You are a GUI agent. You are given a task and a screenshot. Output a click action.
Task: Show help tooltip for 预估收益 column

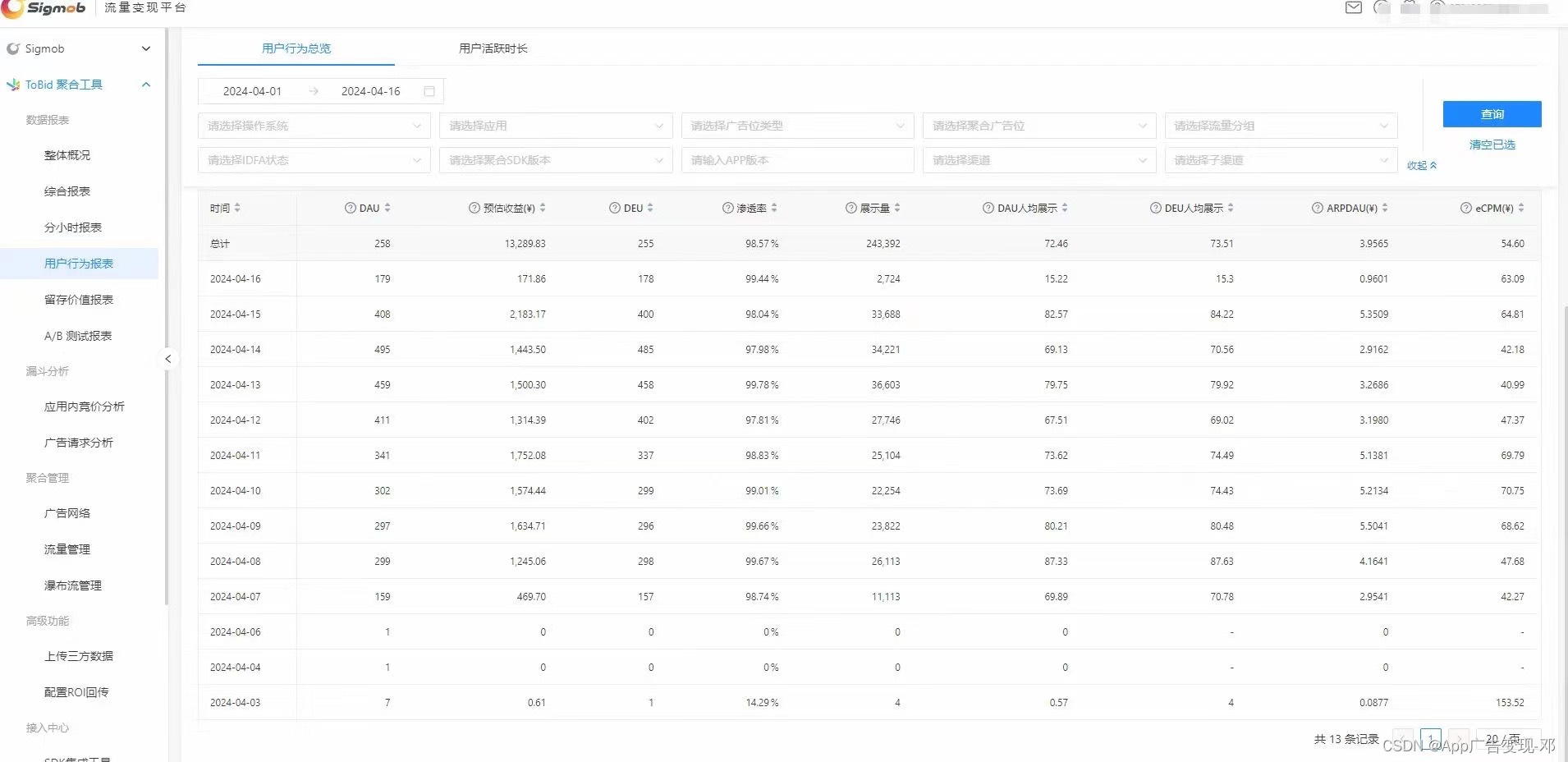(x=474, y=208)
